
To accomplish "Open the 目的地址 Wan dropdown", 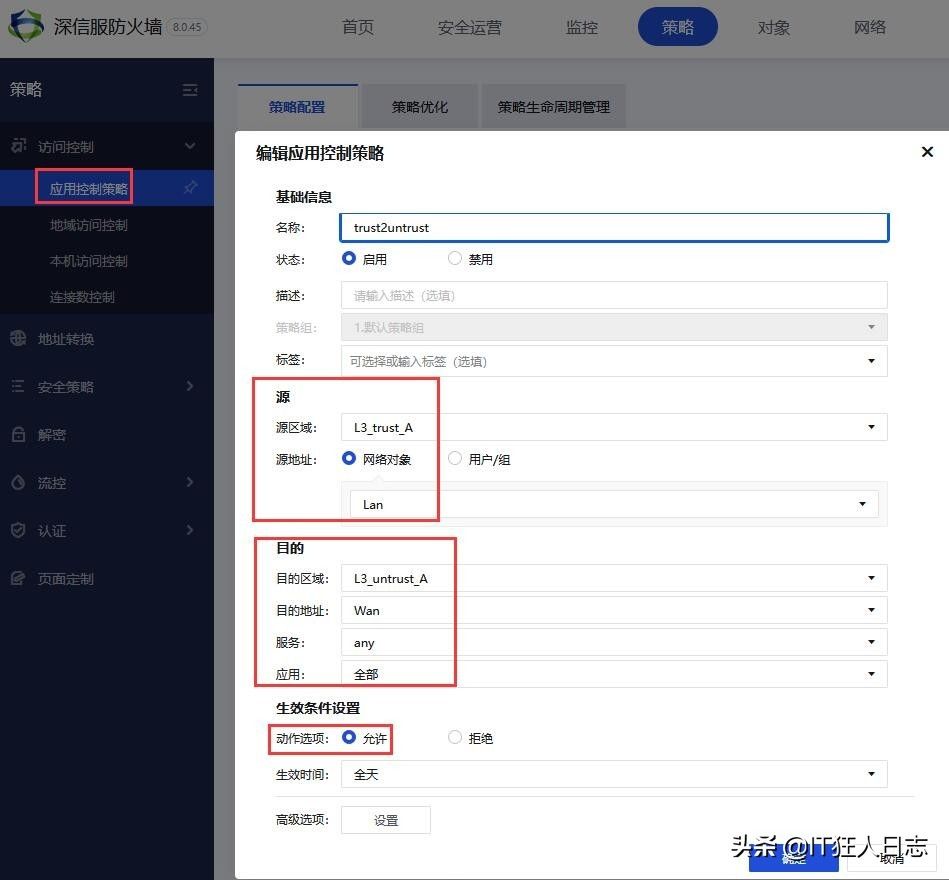I will click(x=614, y=610).
